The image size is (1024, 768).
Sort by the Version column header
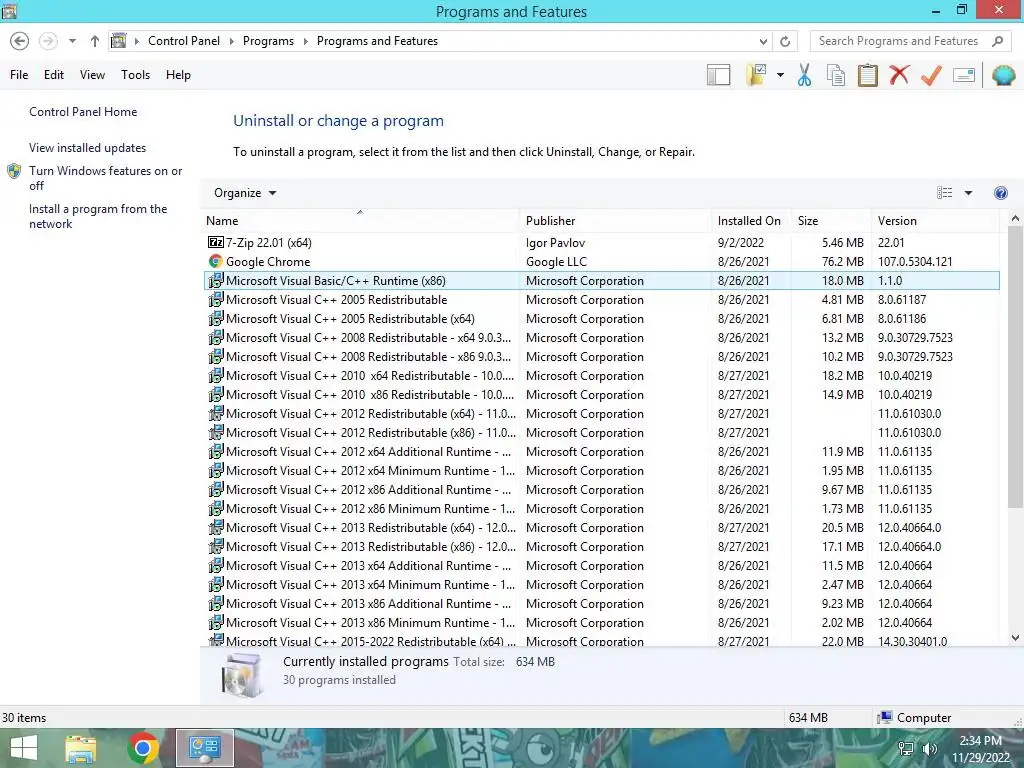coord(935,221)
